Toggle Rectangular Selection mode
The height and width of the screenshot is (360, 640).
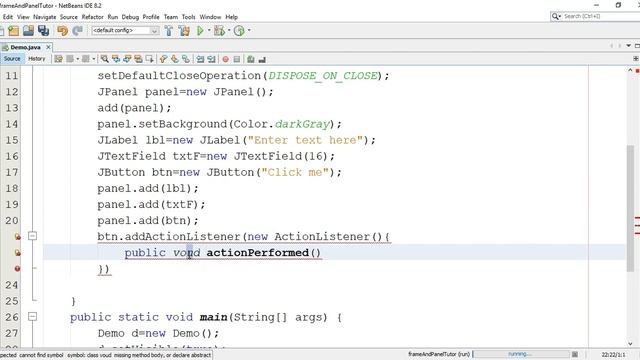click(149, 59)
